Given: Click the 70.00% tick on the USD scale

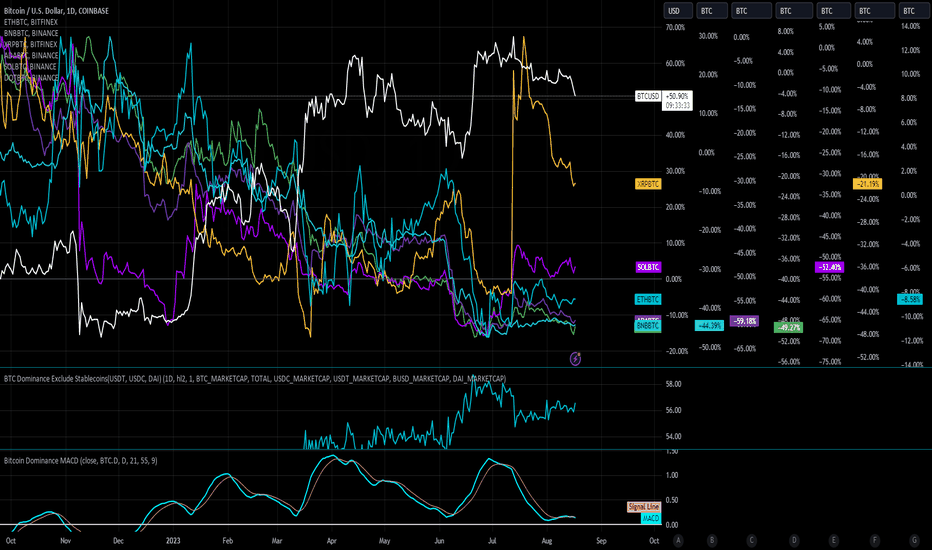Looking at the screenshot, I should coord(675,27).
